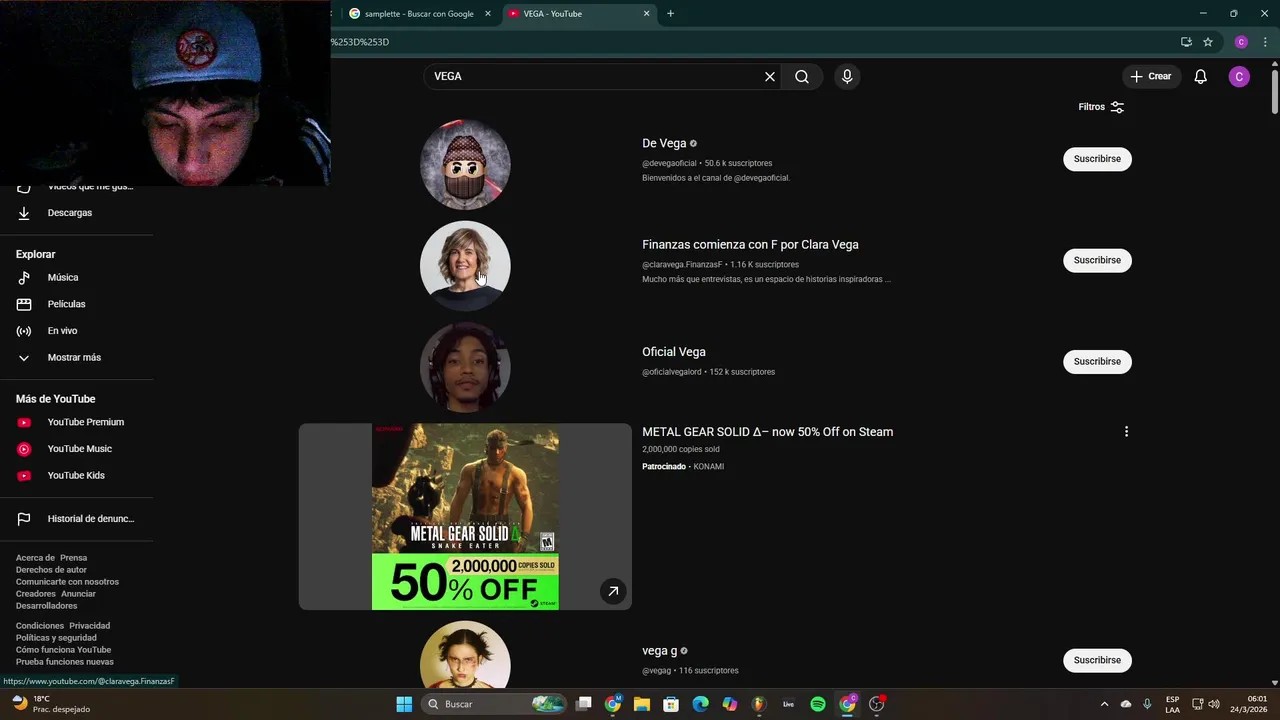Click the Películas clapperboard icon
This screenshot has height=720, width=1280.
click(x=24, y=304)
